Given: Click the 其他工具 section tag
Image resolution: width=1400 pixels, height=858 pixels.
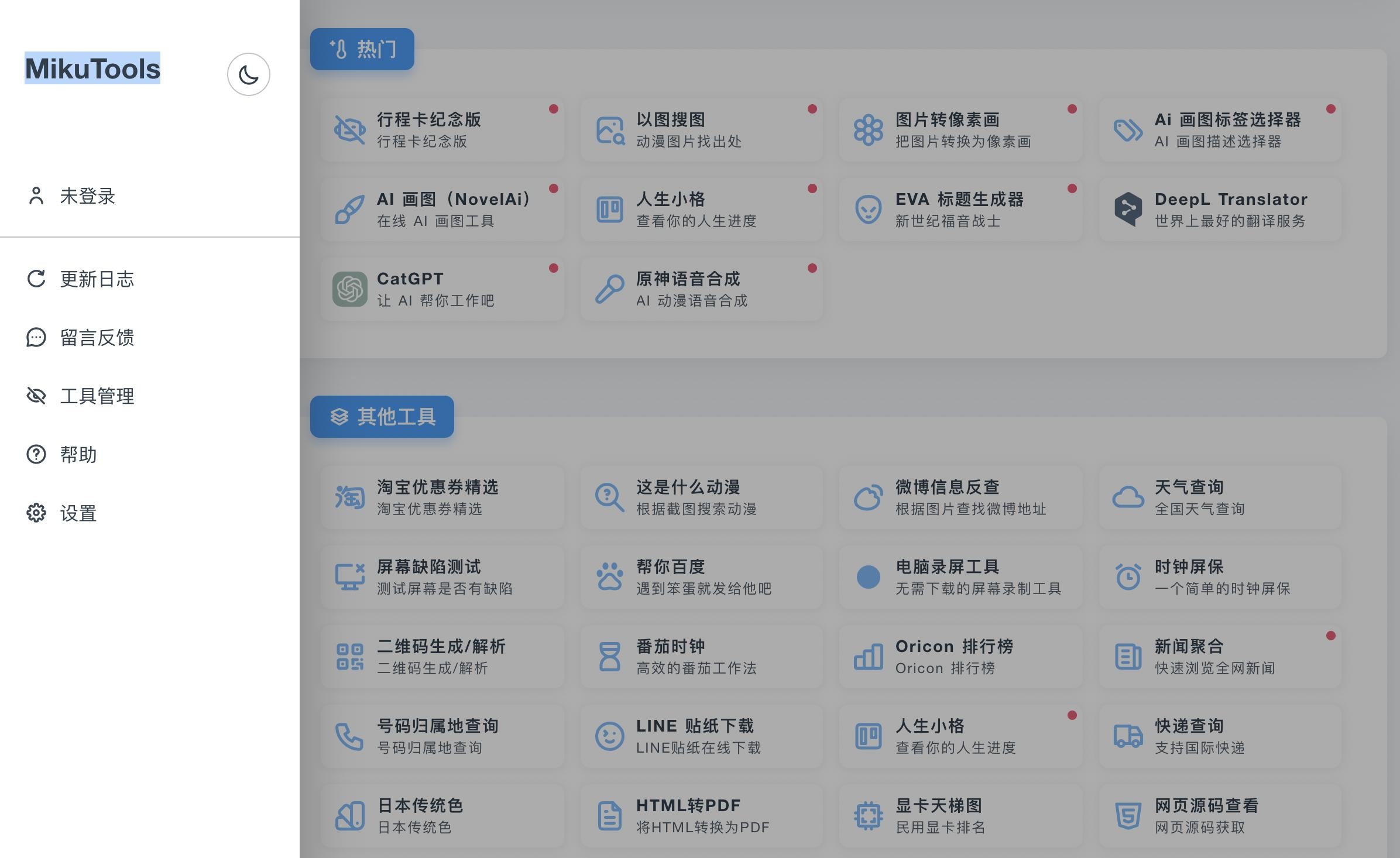Looking at the screenshot, I should click(x=382, y=417).
